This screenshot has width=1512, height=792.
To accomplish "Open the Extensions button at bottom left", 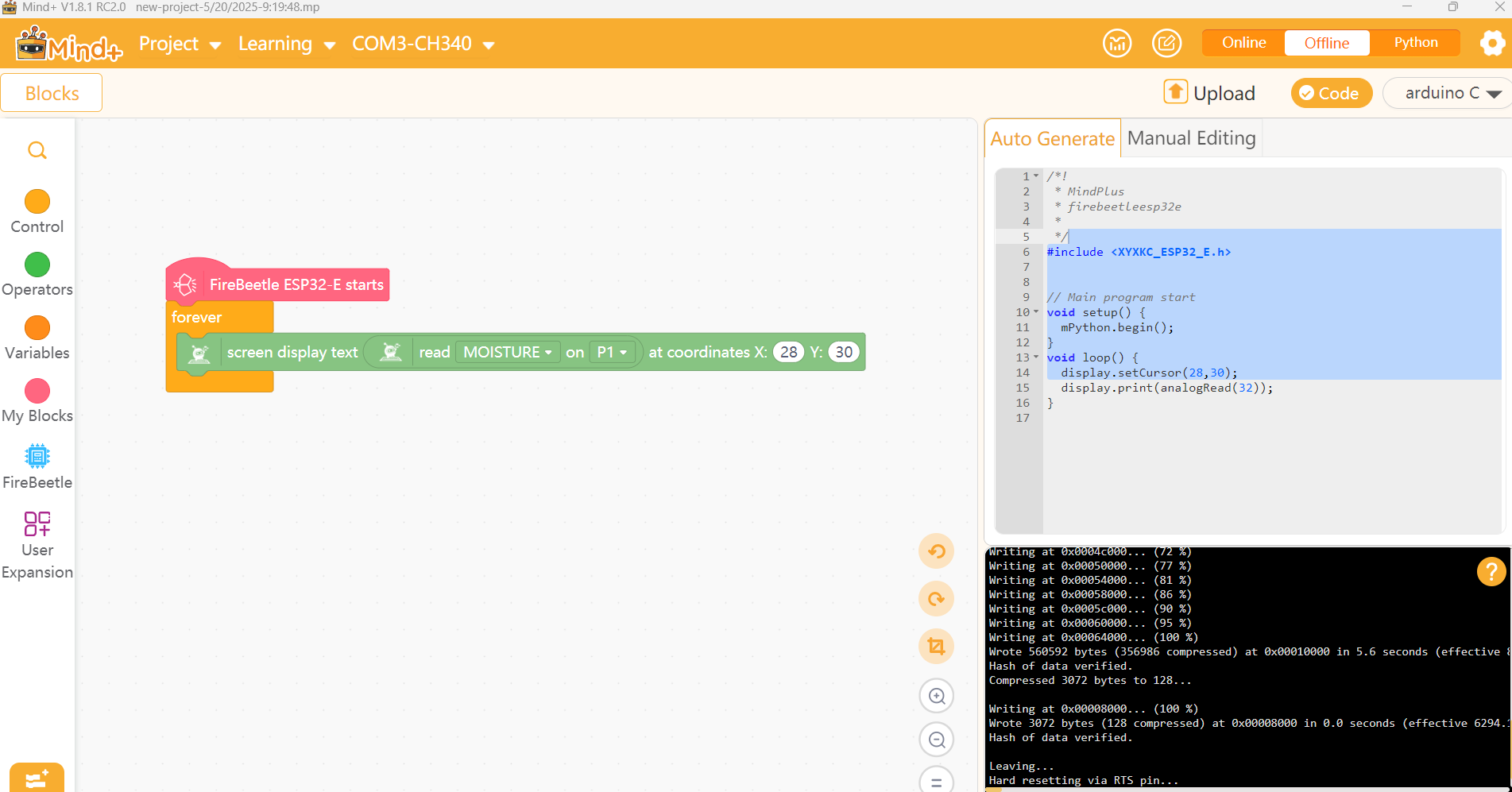I will click(37, 778).
